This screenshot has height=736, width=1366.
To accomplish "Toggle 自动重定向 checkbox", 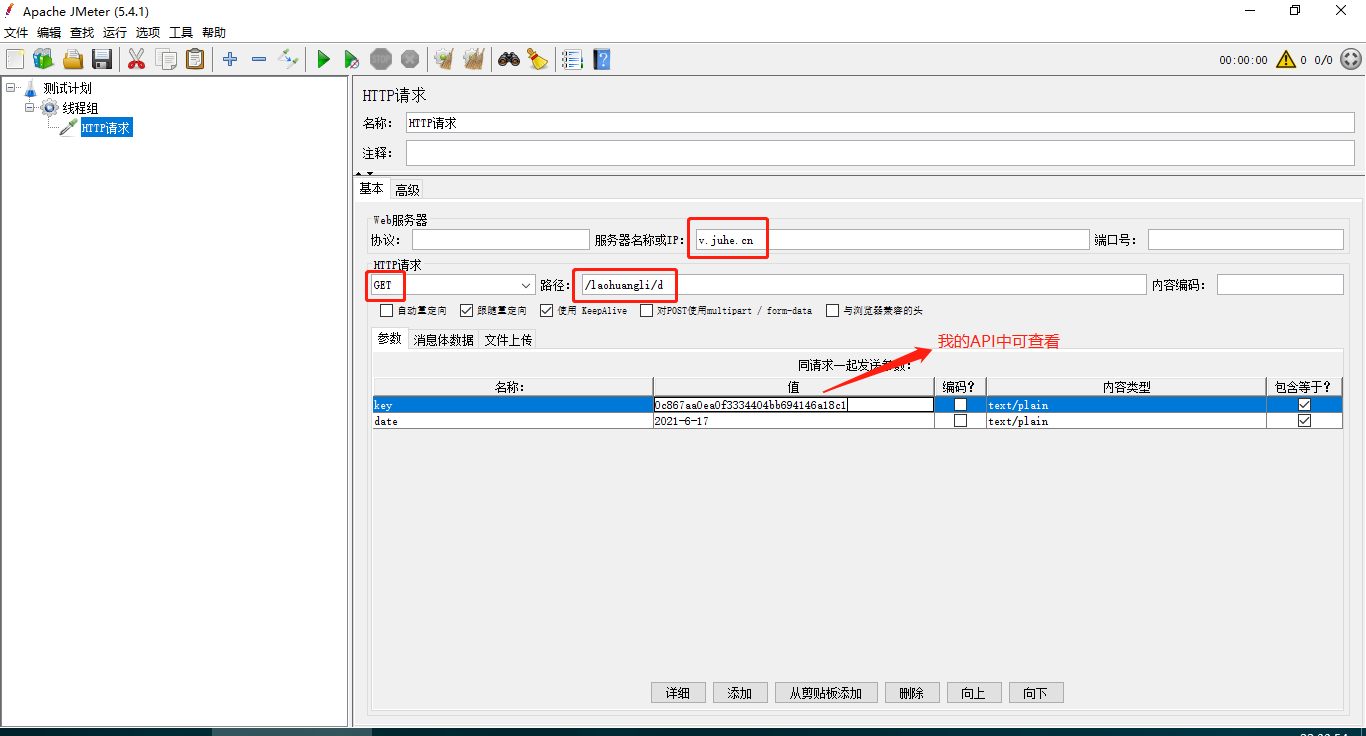I will point(387,311).
